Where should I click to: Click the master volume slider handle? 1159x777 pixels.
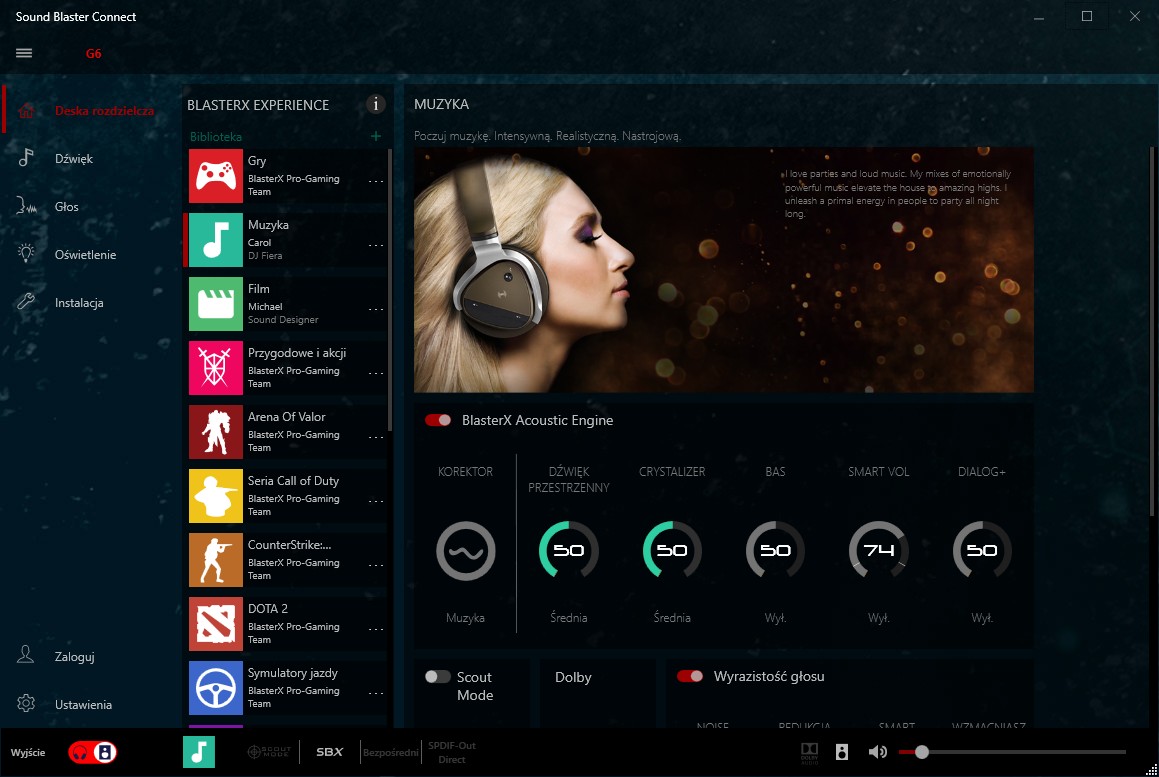pos(922,752)
